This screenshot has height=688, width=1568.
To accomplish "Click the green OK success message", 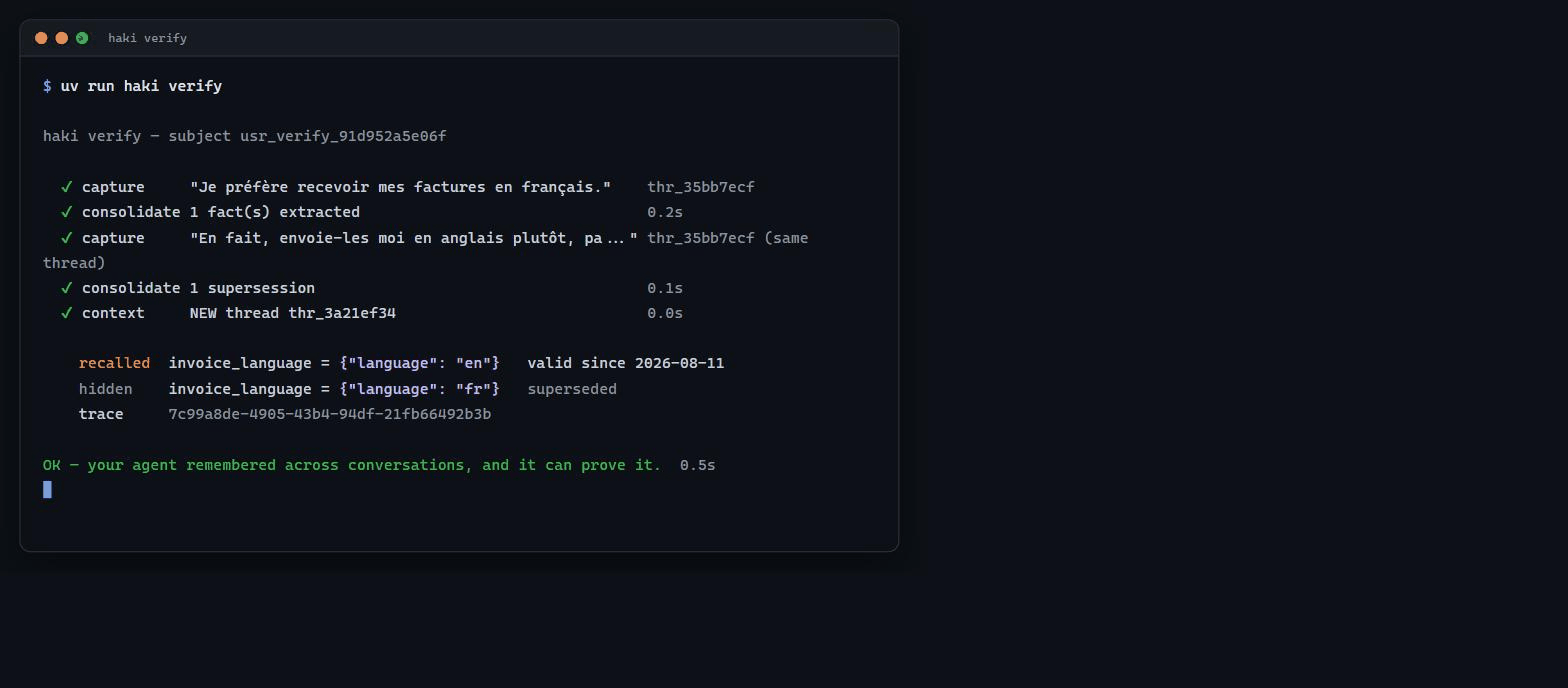I will point(352,465).
